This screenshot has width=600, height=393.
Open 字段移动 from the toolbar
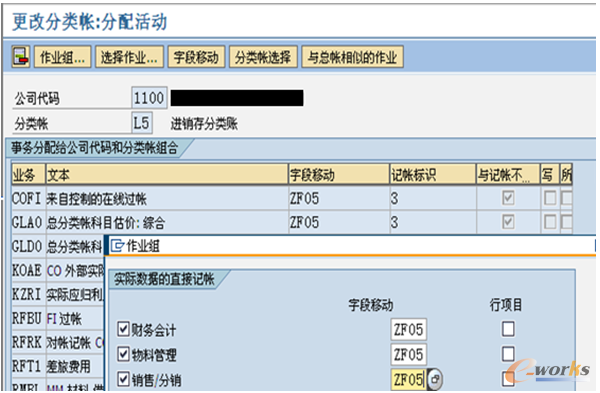[x=196, y=57]
